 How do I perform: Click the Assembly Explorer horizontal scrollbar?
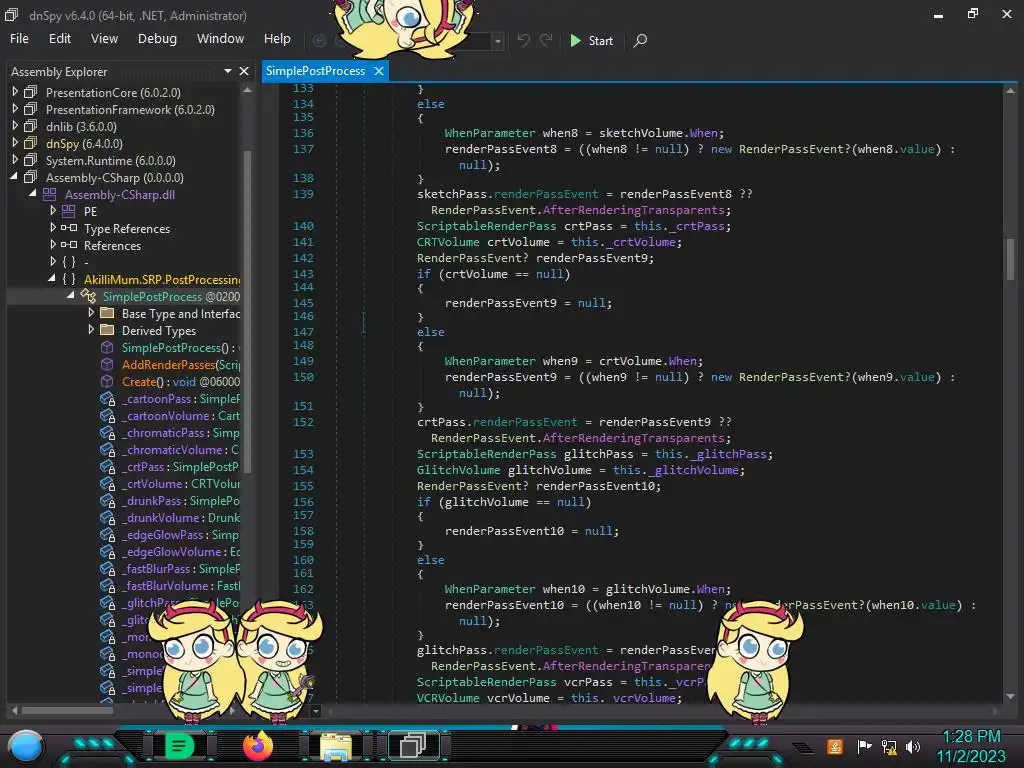click(x=67, y=711)
